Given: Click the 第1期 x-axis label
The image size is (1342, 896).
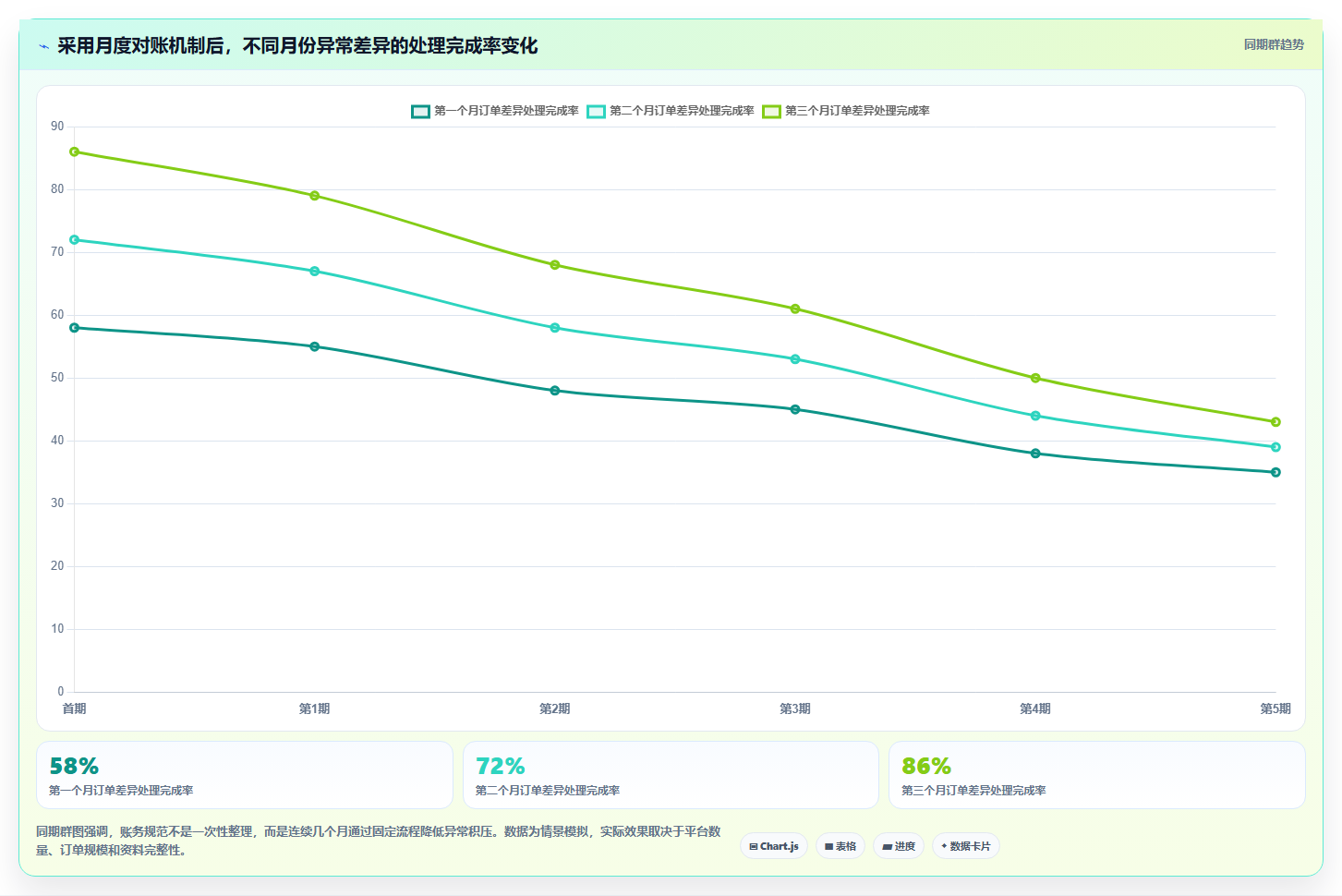Looking at the screenshot, I should [315, 708].
